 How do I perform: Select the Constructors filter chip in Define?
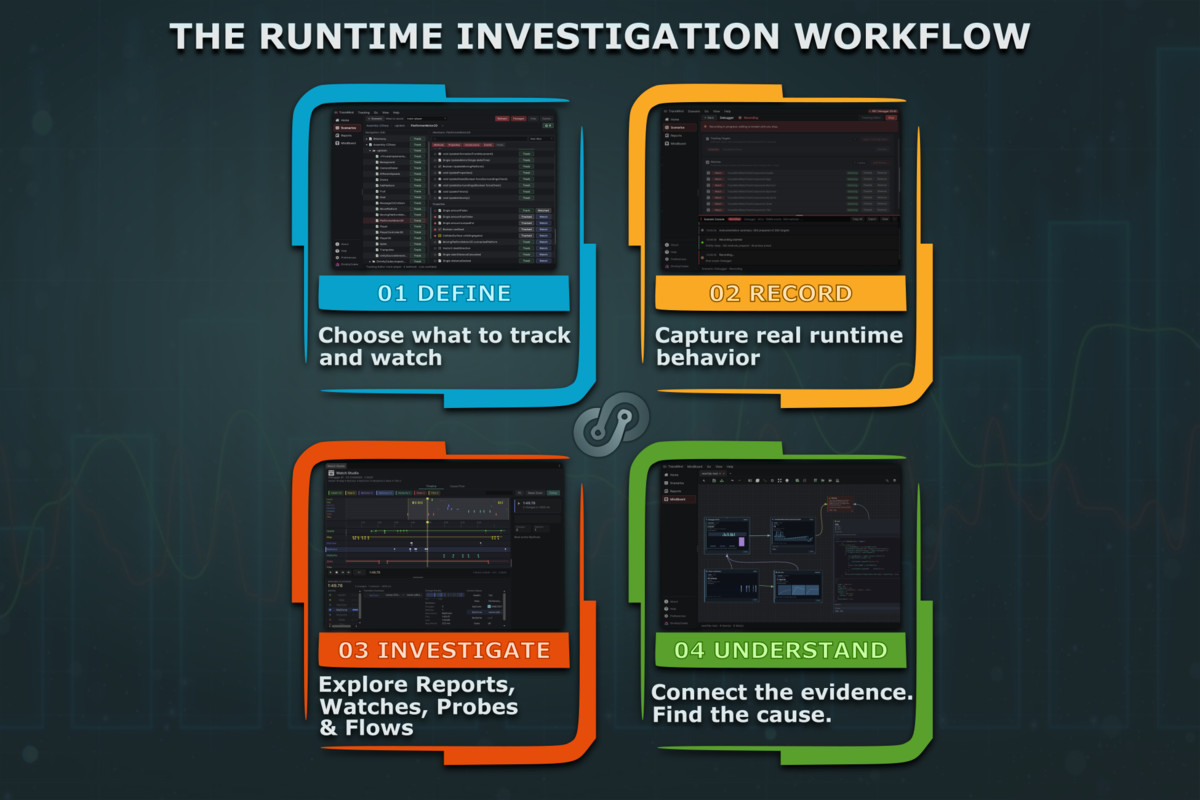[x=472, y=145]
